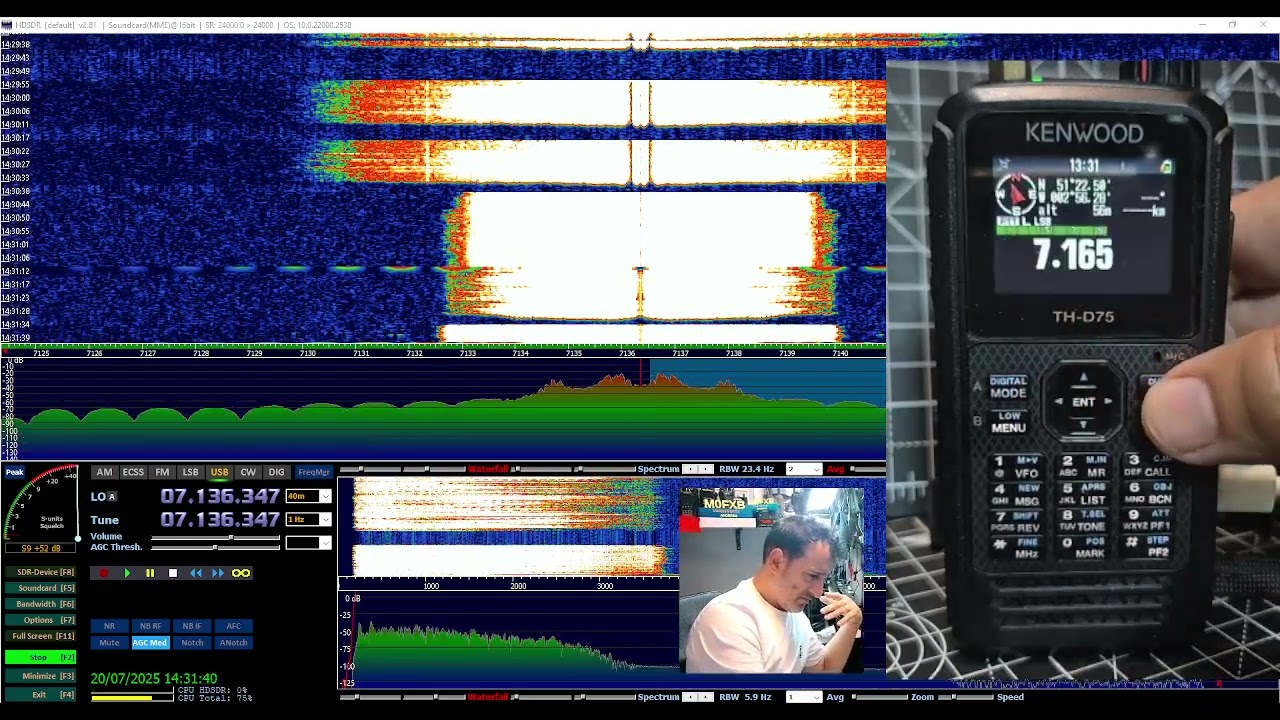Click 7139 on the RF frequency scale
The image size is (1280, 720).
[x=787, y=353]
